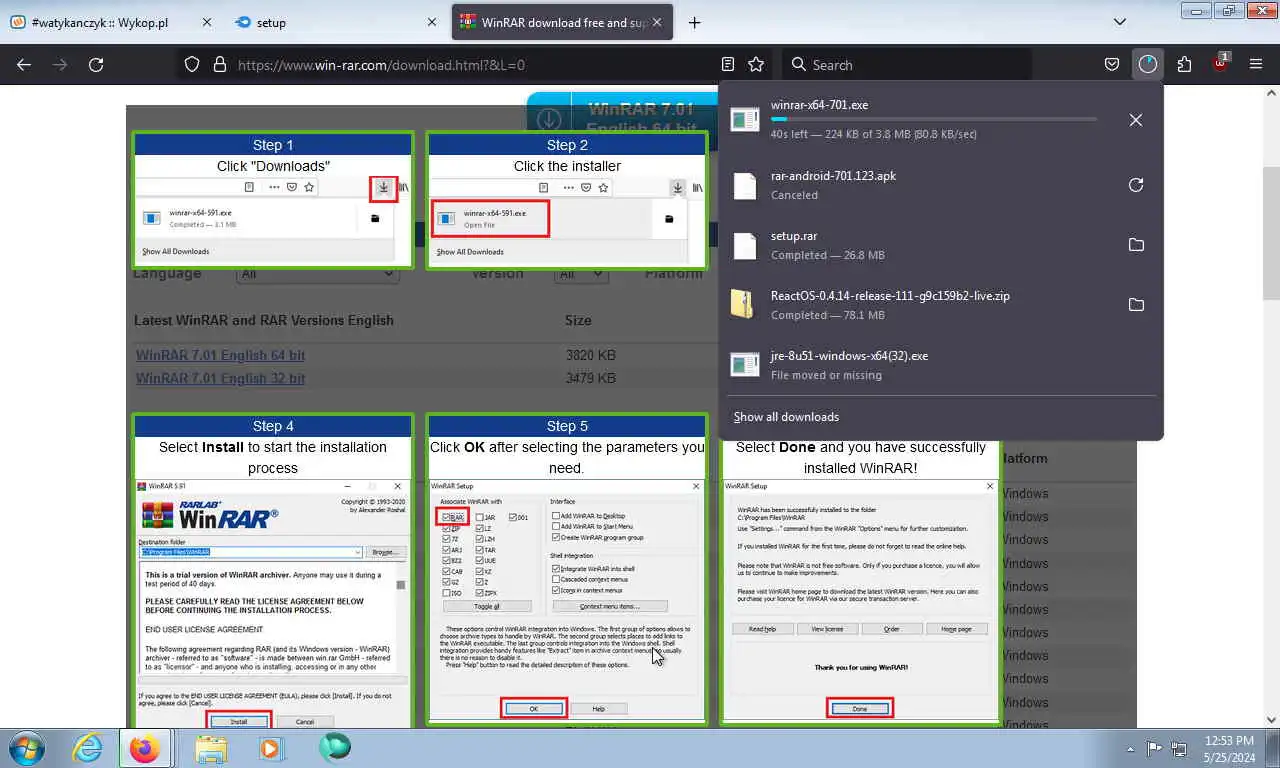Screen dimensions: 1280x768
Task: Follow the WinRAR 7.01 English 32 bit link
Action: pos(220,379)
